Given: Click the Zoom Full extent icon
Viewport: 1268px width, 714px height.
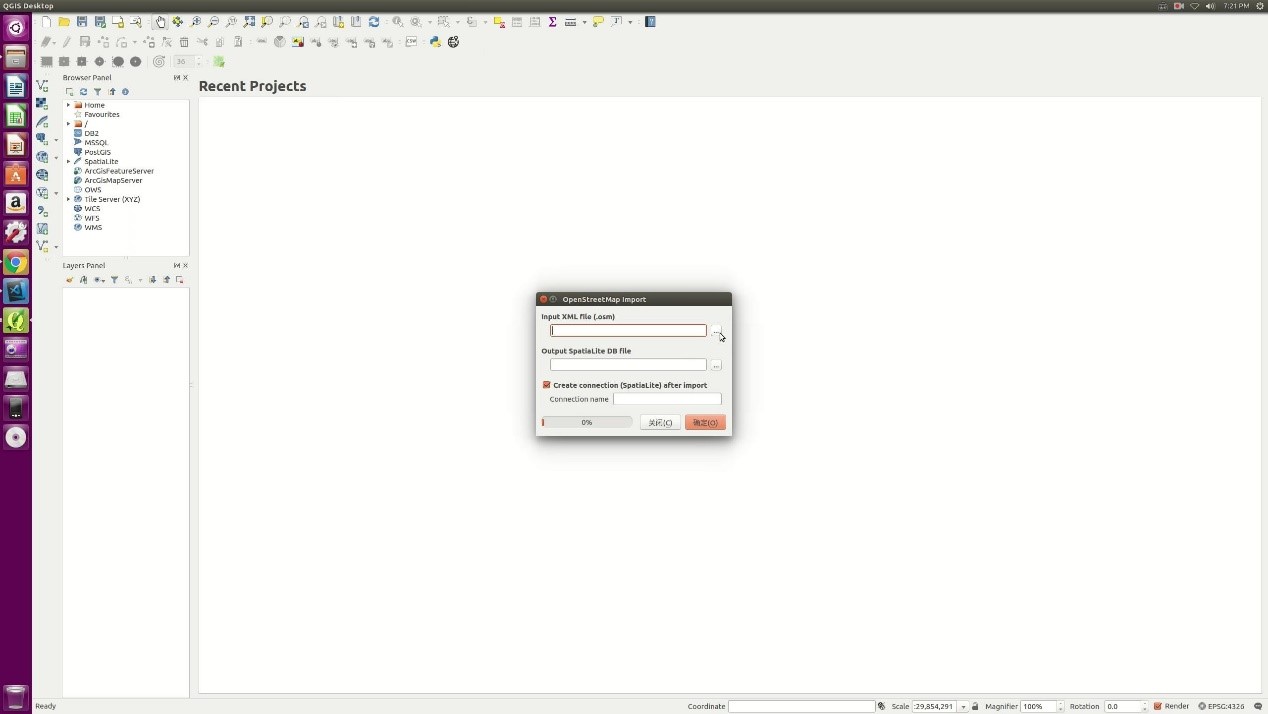Looking at the screenshot, I should [249, 22].
